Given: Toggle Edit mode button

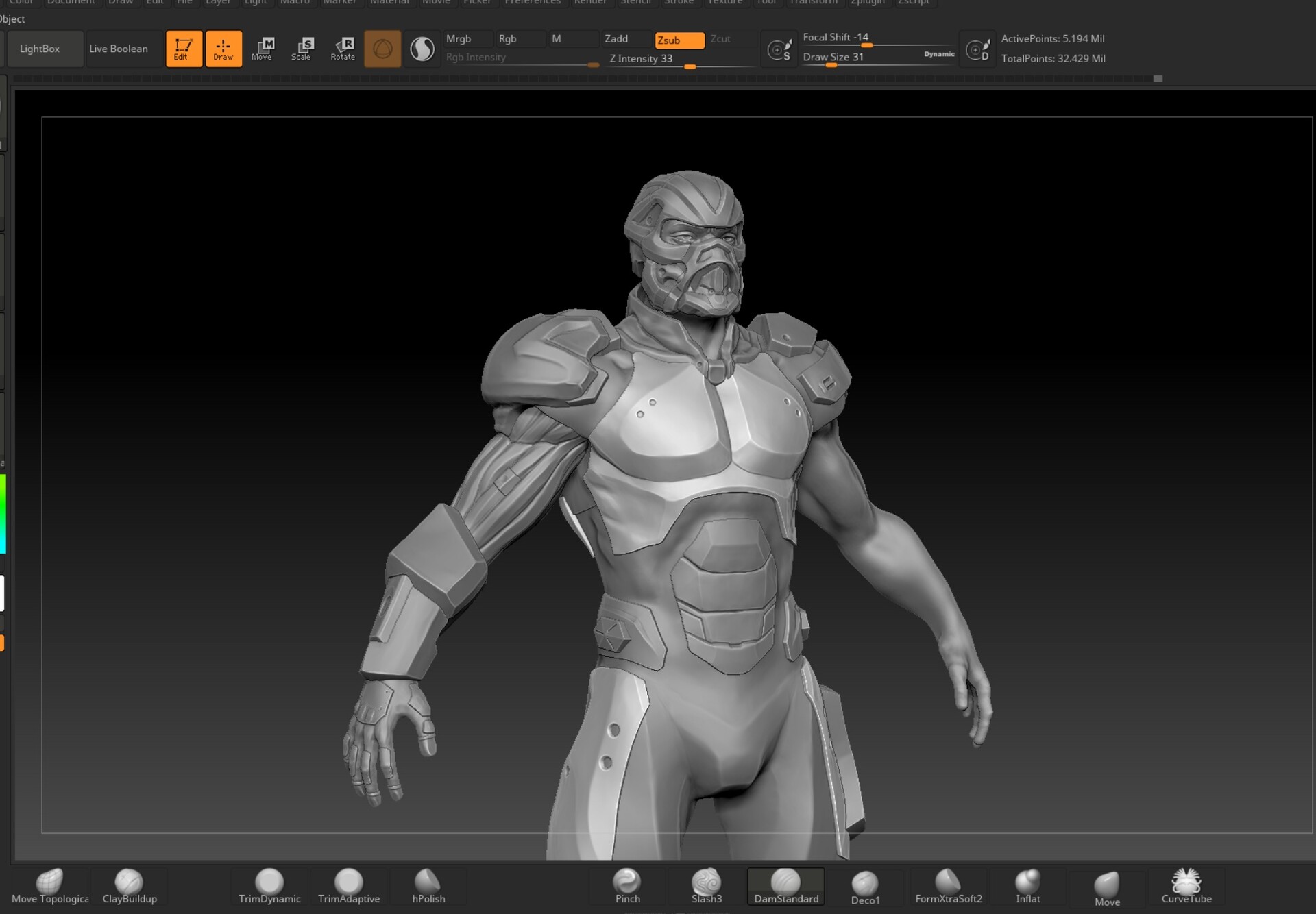Looking at the screenshot, I should 184,49.
